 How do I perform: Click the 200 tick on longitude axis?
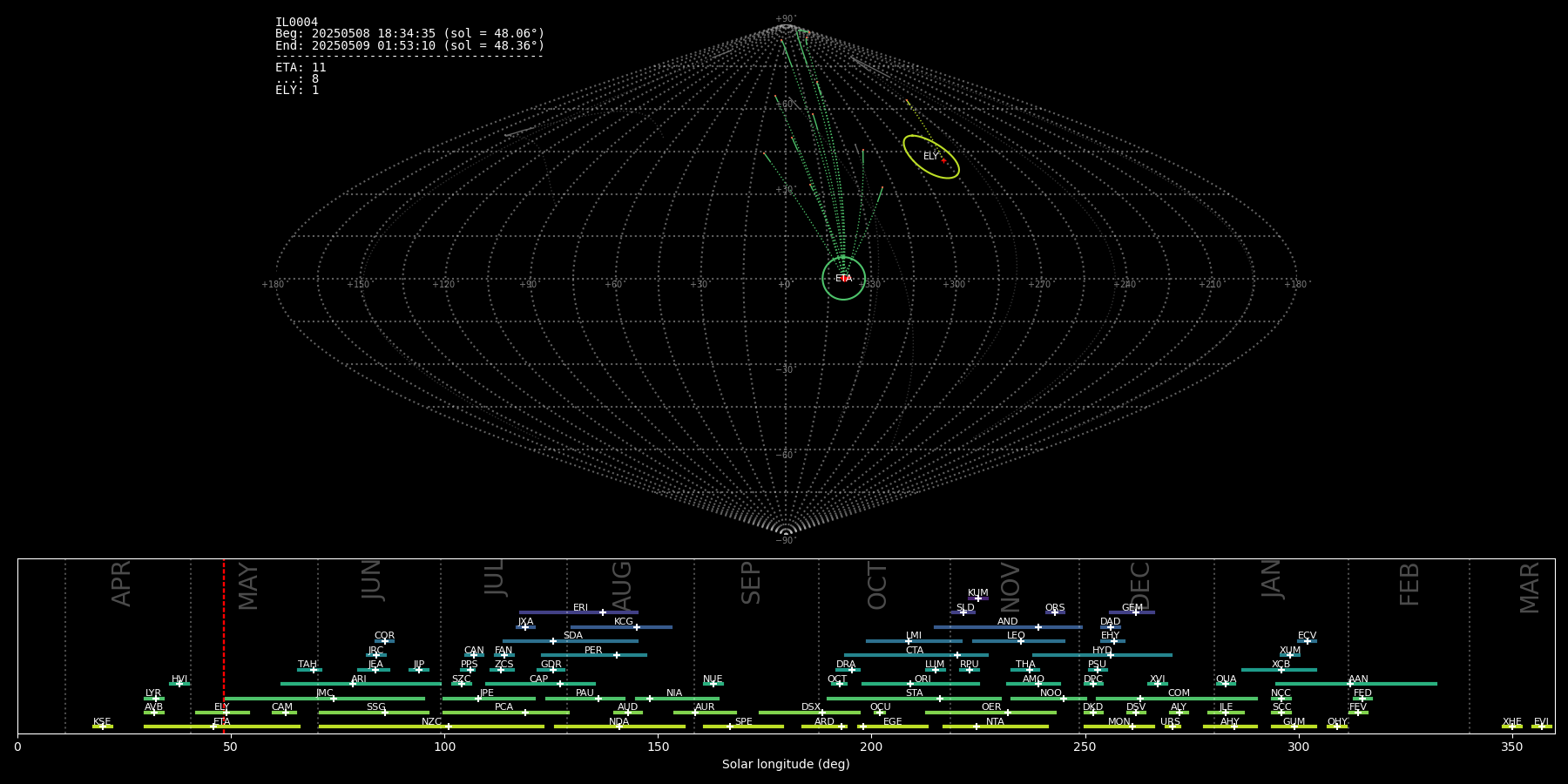(871, 747)
